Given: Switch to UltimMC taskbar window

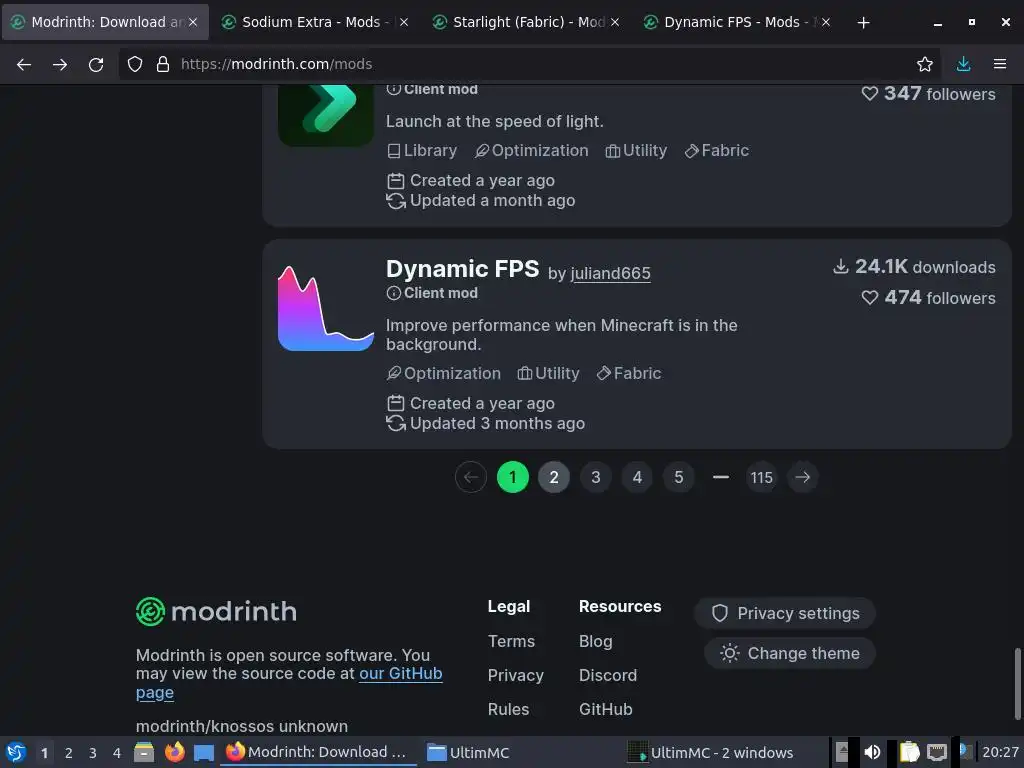Looking at the screenshot, I should click(468, 752).
